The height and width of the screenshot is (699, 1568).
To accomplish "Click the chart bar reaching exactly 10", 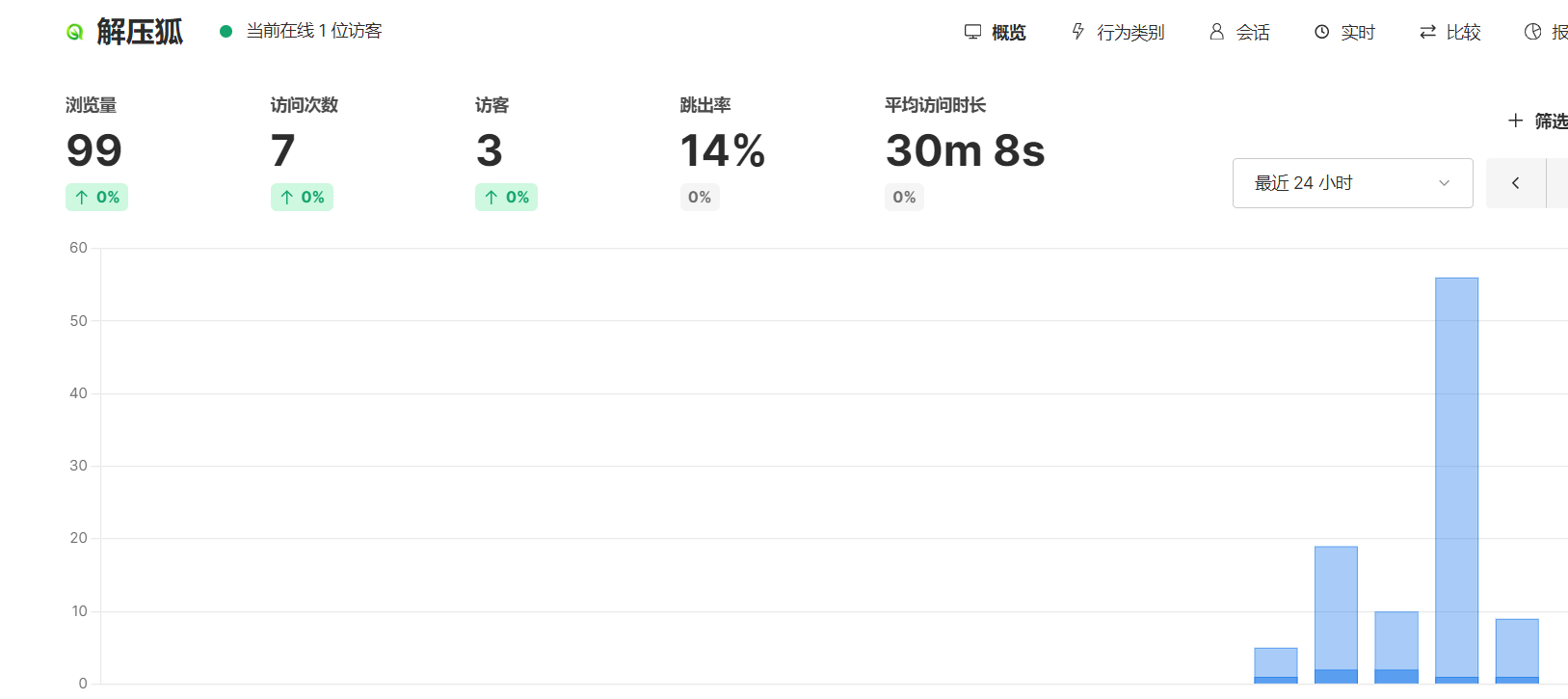I will point(1396,647).
